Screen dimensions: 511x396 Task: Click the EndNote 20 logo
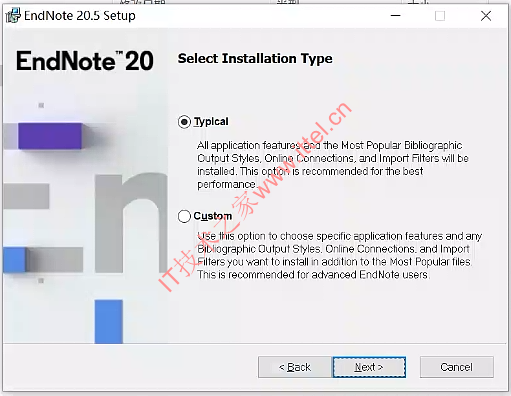point(85,61)
